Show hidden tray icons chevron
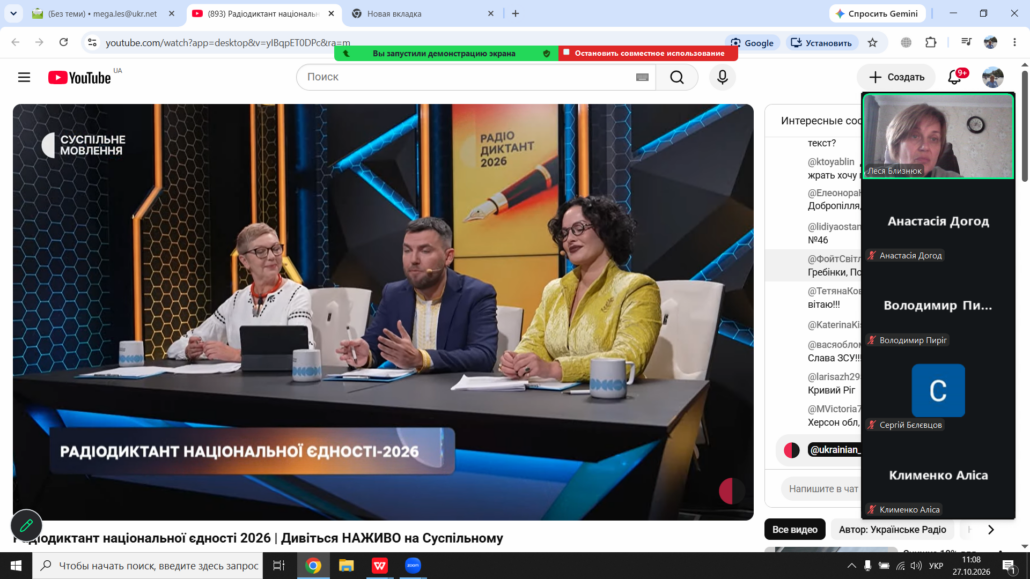The height and width of the screenshot is (579, 1030). 851,566
